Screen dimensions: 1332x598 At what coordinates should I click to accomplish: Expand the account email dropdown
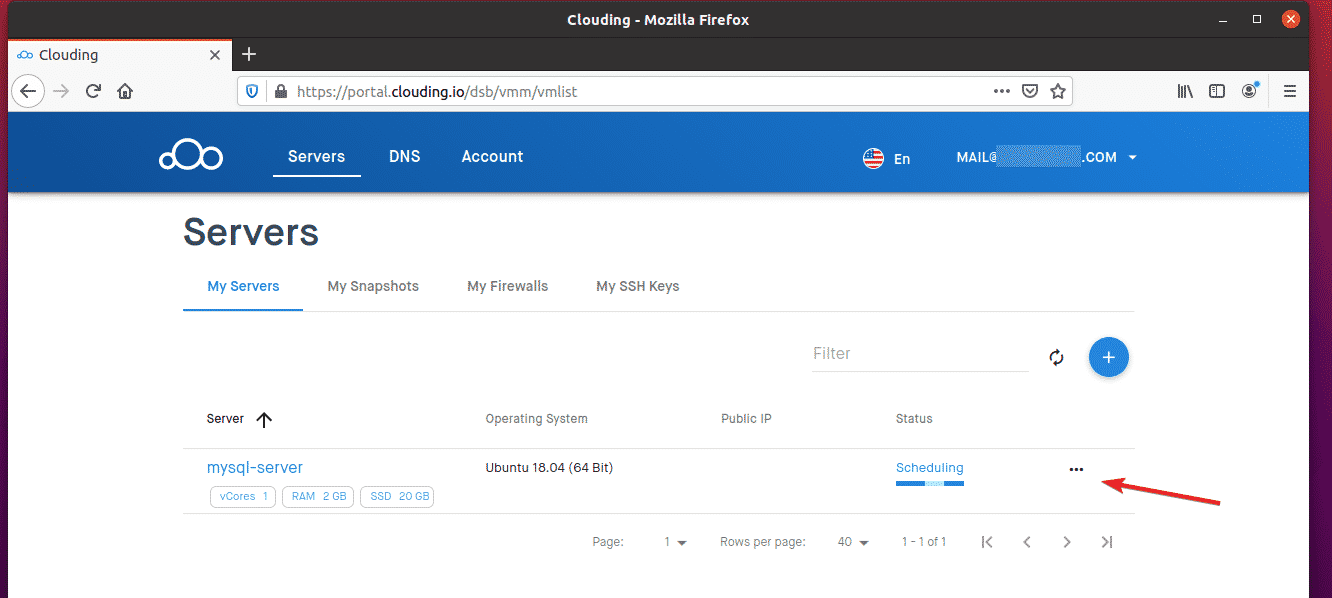coord(1132,158)
